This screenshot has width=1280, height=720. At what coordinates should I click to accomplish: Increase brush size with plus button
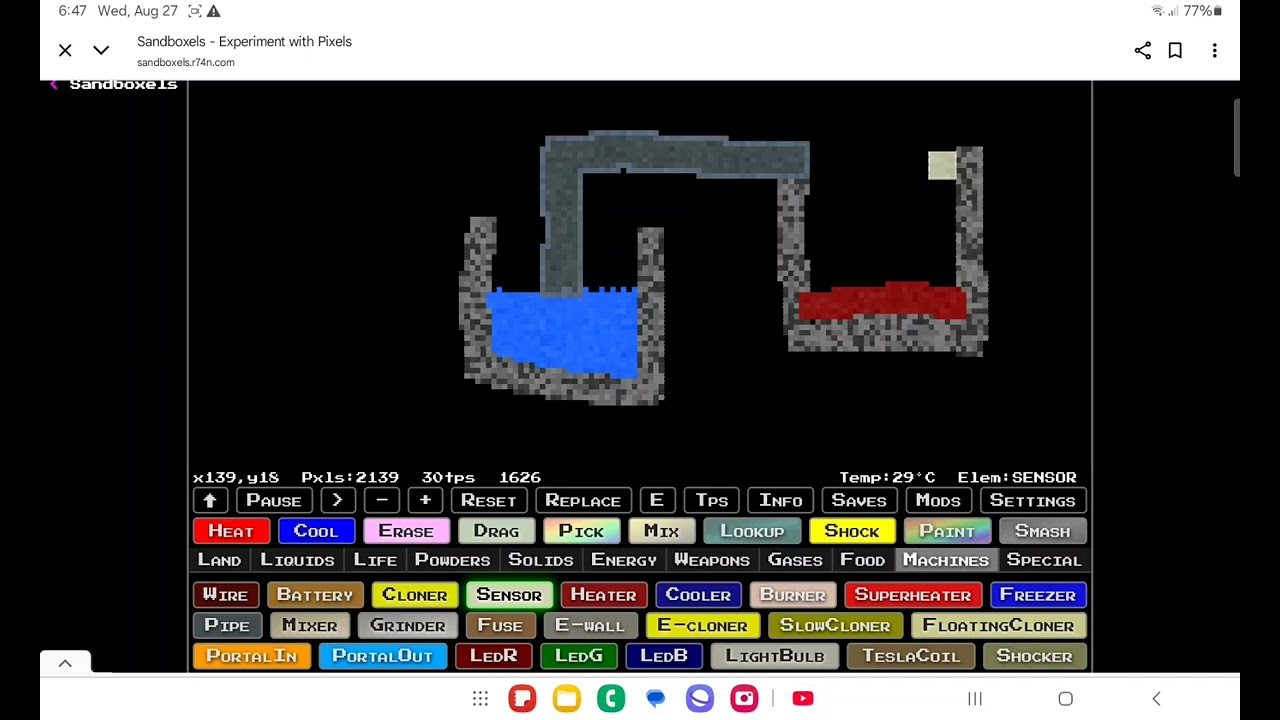coord(425,501)
